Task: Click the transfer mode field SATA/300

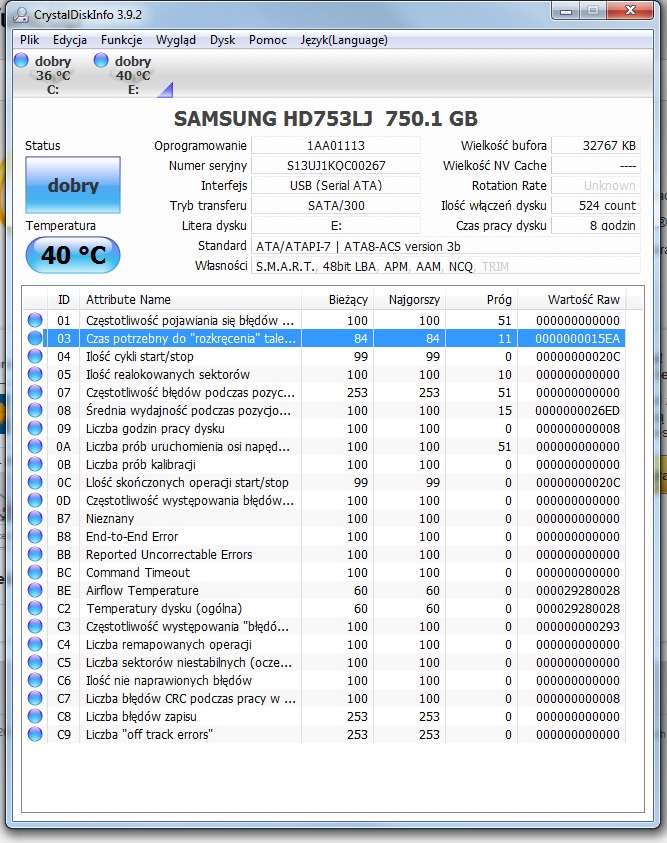Action: click(x=336, y=205)
